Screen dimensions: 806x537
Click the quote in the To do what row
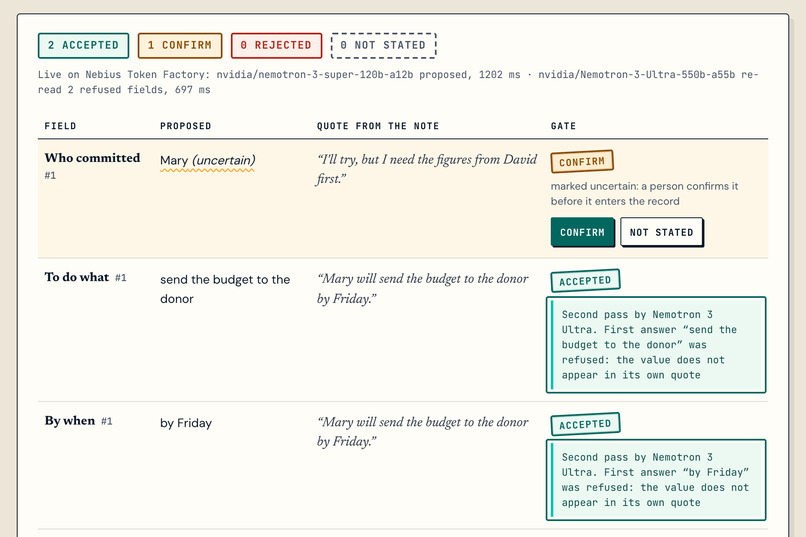click(x=423, y=288)
